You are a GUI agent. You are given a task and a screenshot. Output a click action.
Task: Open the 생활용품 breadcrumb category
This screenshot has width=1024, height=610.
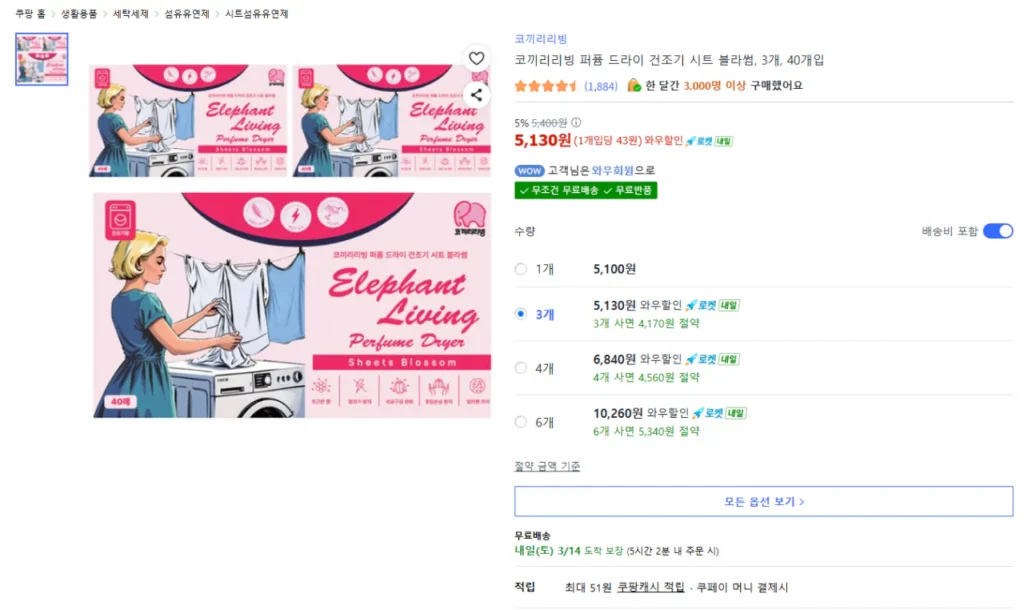click(79, 14)
